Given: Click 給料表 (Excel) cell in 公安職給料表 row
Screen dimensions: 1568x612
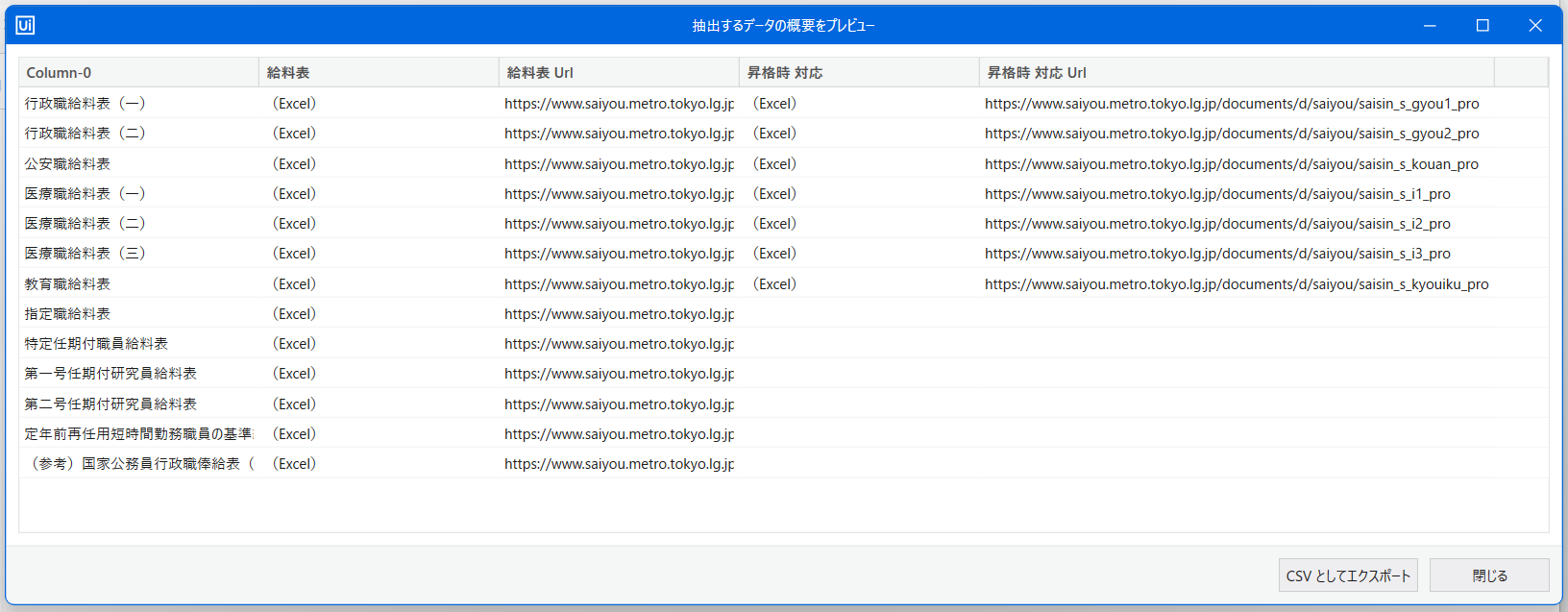Looking at the screenshot, I should pos(379,164).
